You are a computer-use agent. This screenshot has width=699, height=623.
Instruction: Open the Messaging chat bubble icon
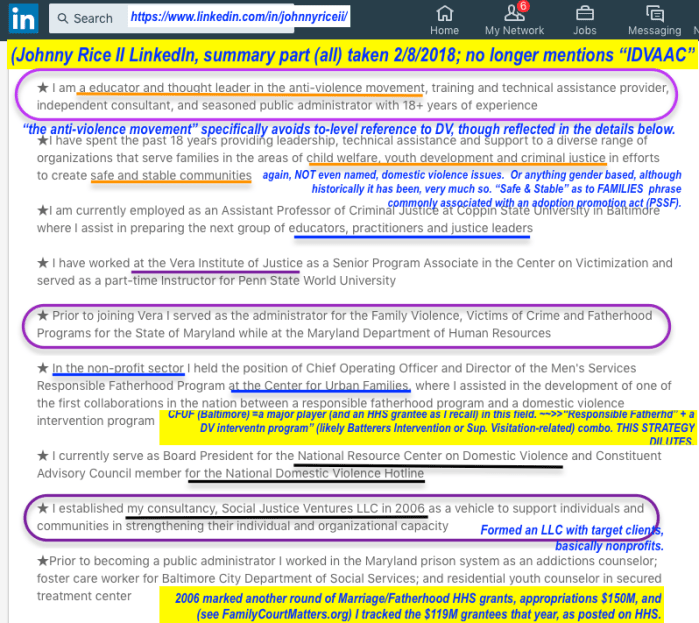point(654,12)
